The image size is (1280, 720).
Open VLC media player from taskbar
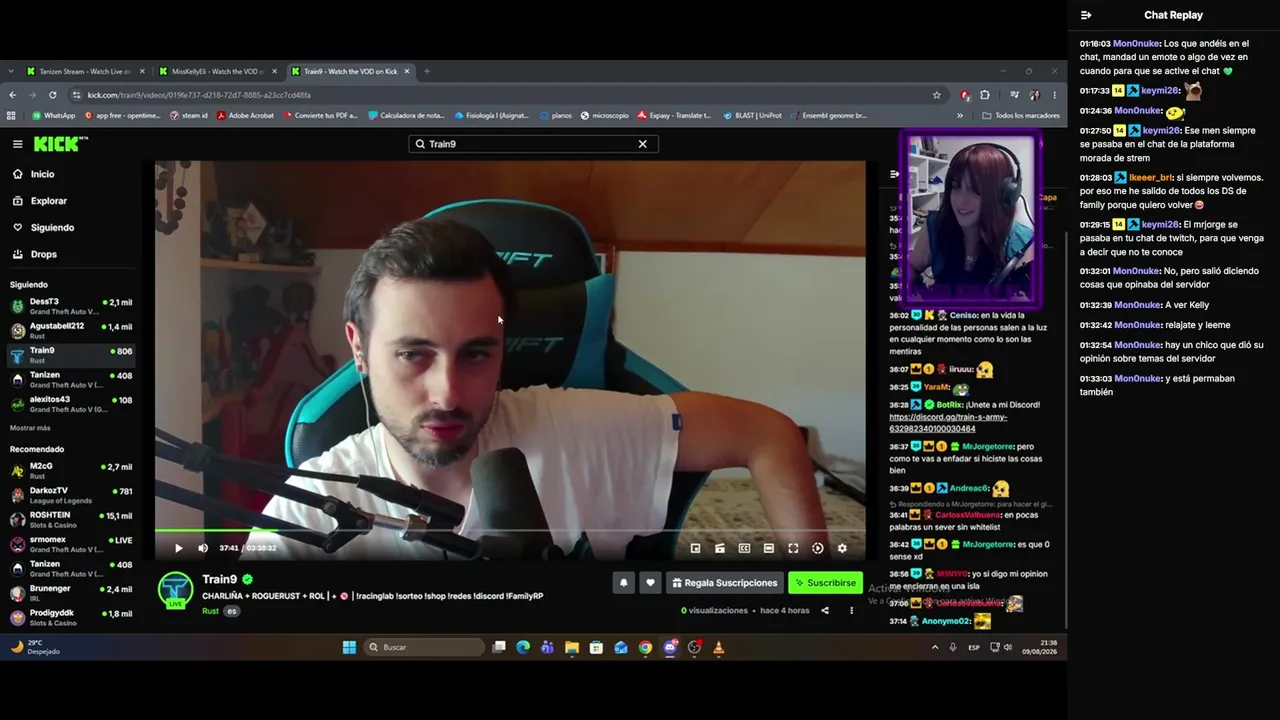pyautogui.click(x=719, y=647)
